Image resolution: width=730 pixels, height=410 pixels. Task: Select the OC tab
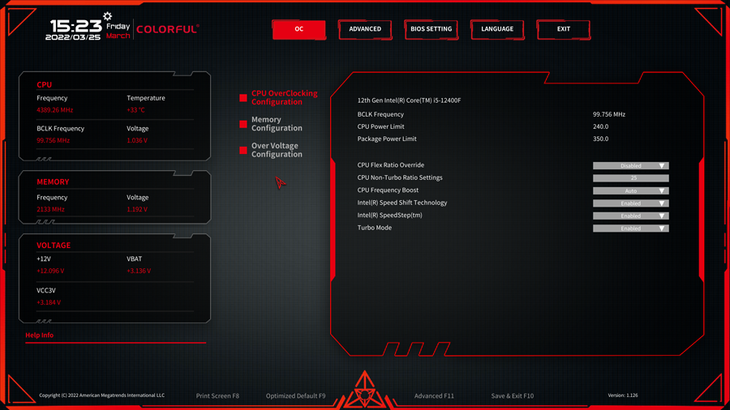298,30
